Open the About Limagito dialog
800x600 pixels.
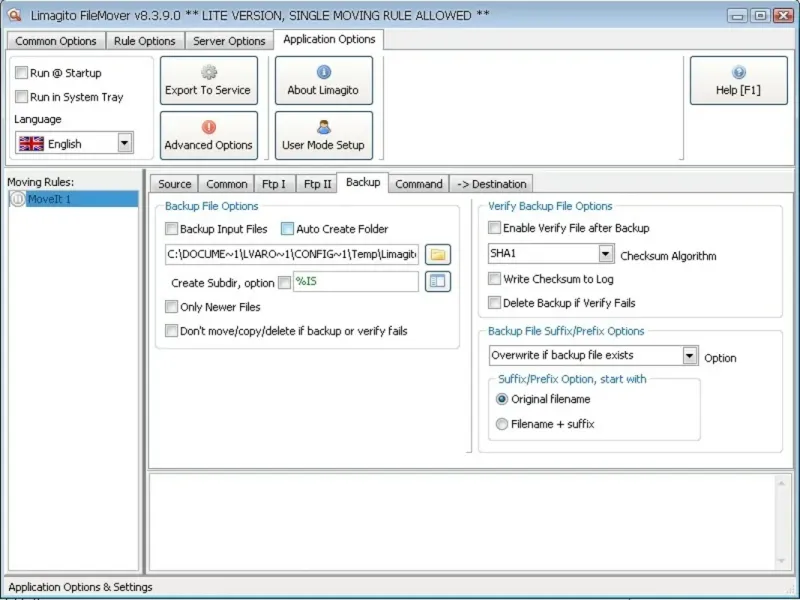[323, 81]
